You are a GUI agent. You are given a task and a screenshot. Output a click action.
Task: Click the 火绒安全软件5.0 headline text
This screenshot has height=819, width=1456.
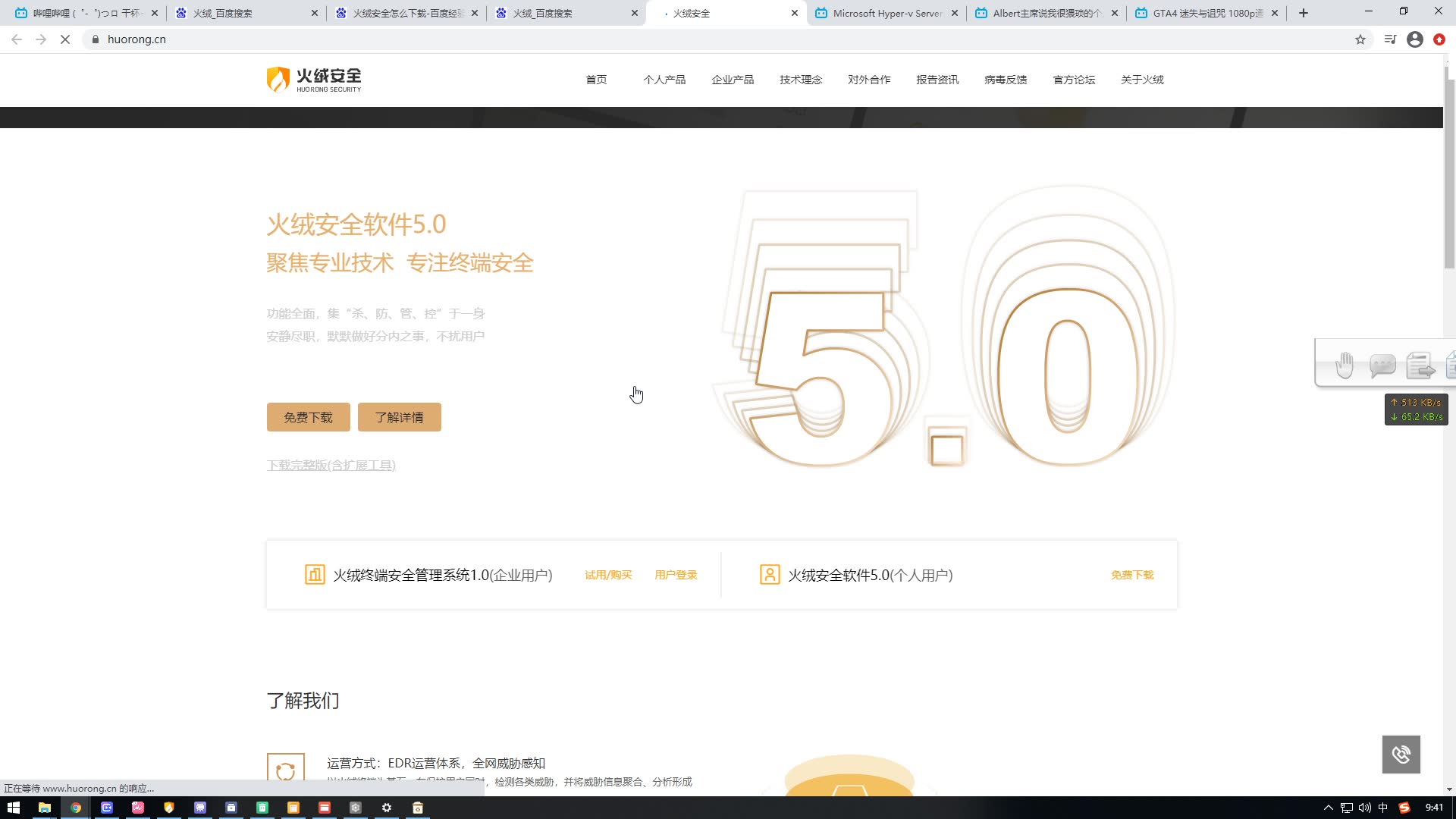point(356,224)
